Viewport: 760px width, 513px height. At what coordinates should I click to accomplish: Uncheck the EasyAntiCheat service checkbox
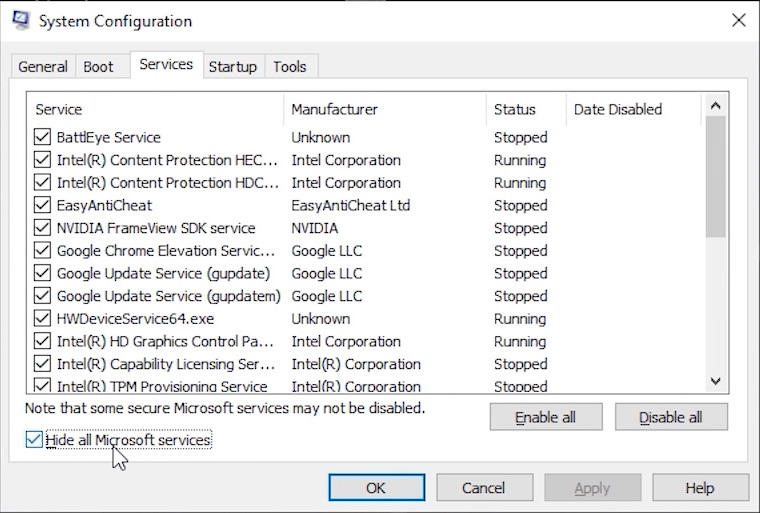coord(42,205)
